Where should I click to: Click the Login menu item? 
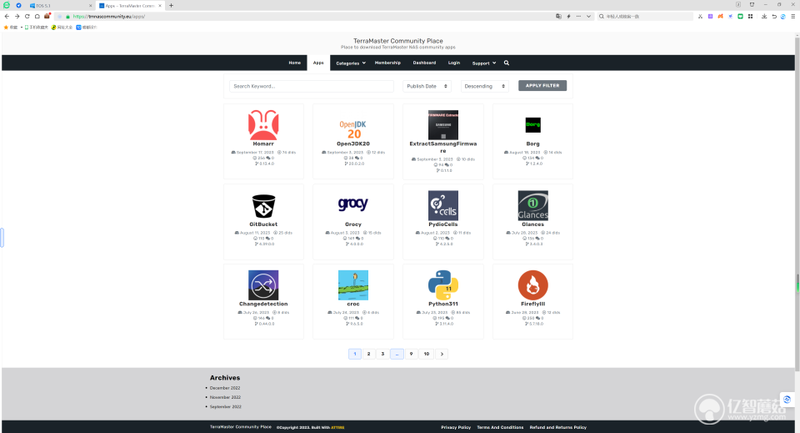[454, 63]
